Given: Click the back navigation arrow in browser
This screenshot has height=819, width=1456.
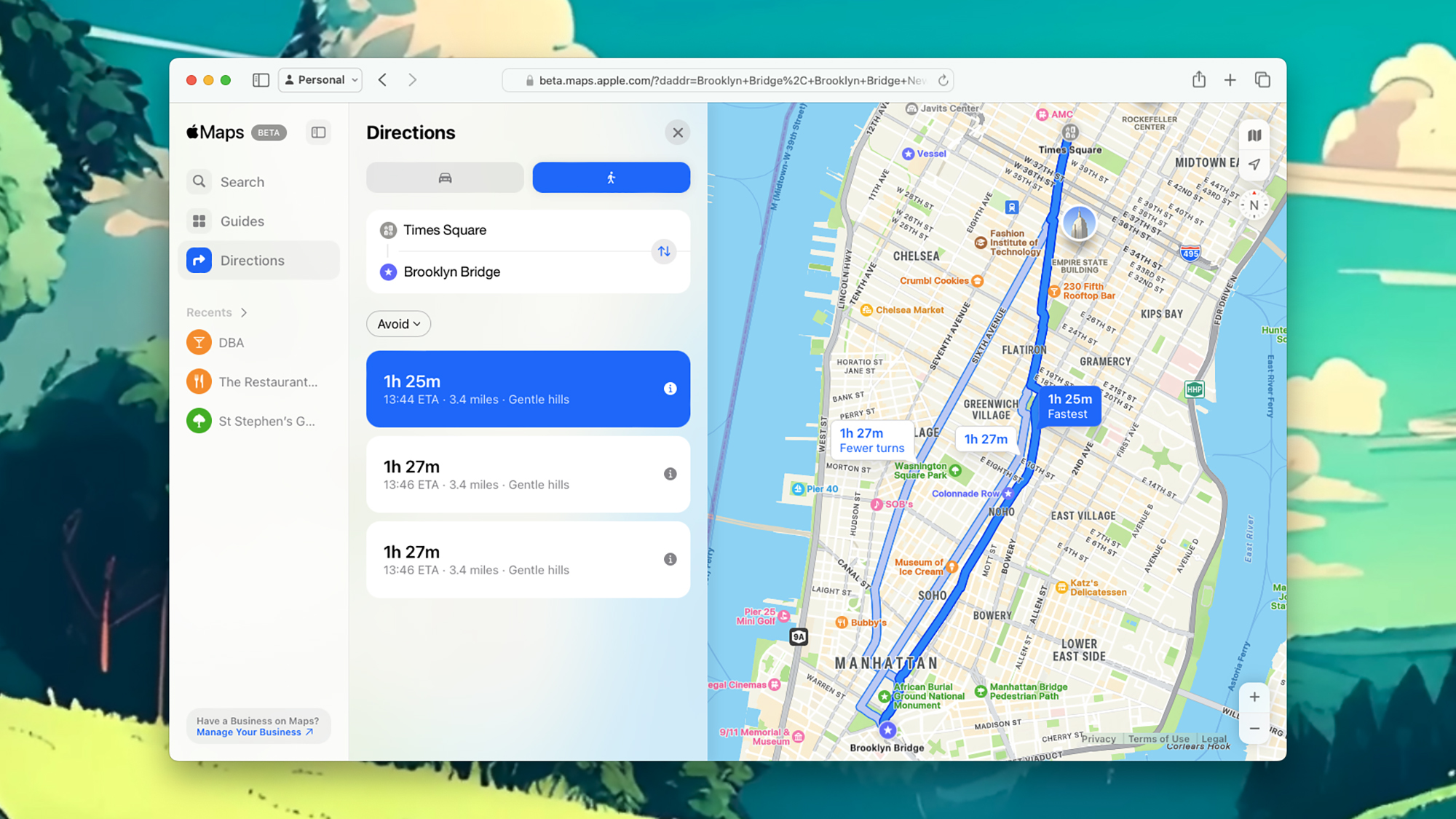Looking at the screenshot, I should [382, 79].
